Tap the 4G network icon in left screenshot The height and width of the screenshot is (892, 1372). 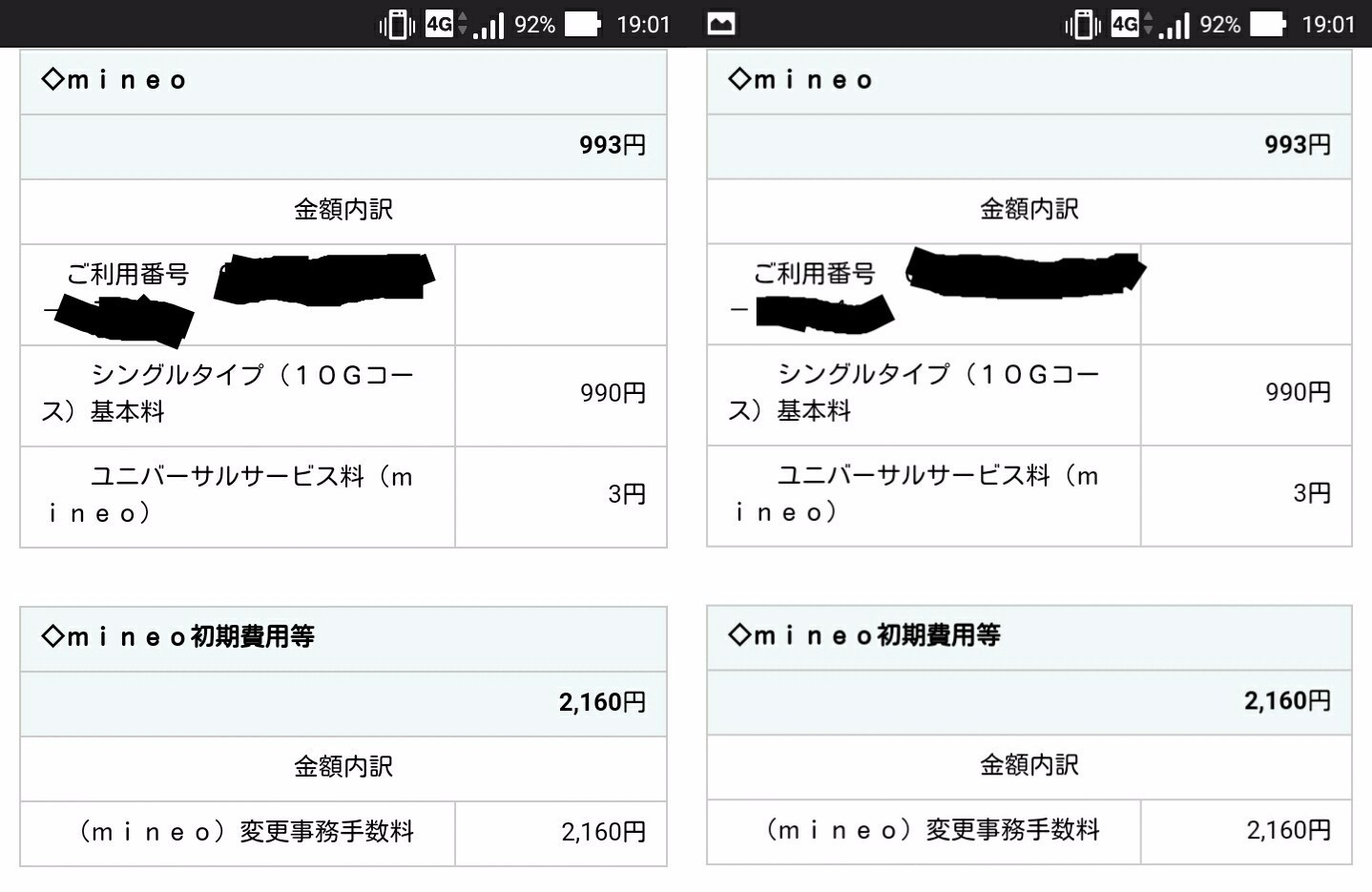pos(440,24)
